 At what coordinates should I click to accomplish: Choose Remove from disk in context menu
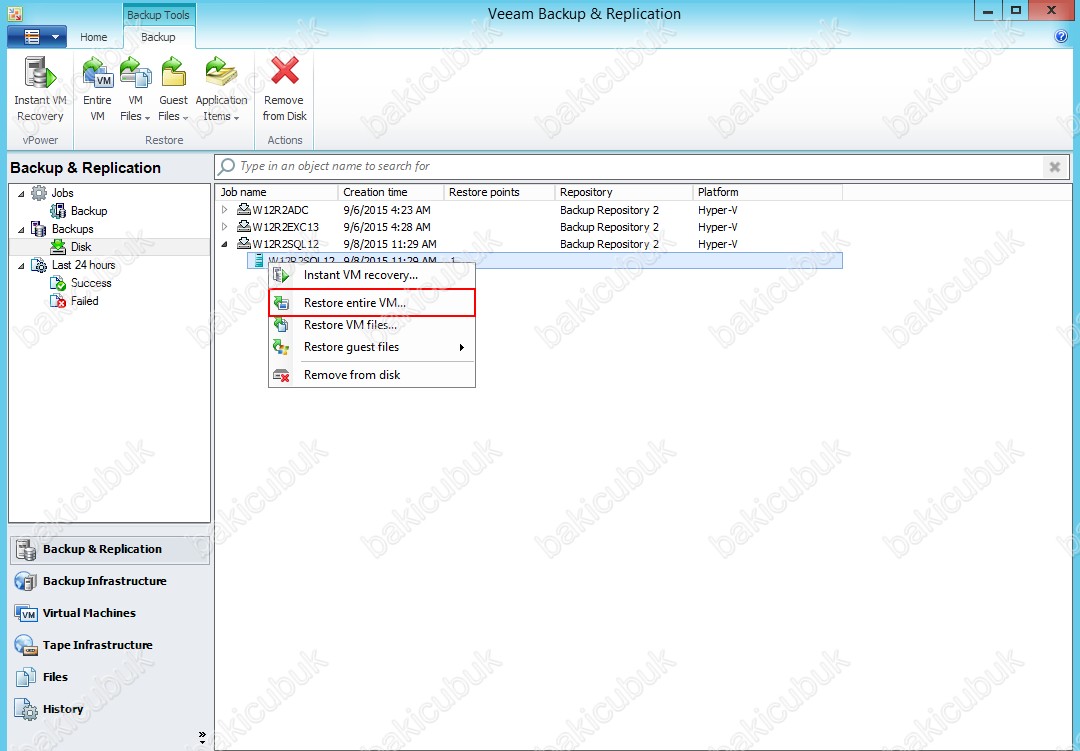click(x=372, y=375)
